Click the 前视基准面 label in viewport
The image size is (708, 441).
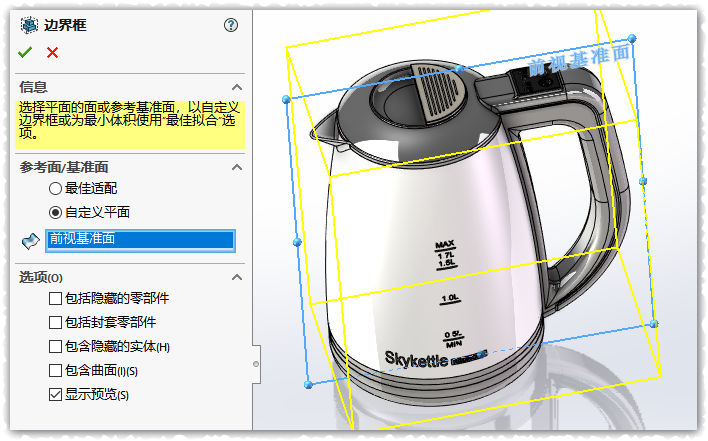[x=579, y=60]
